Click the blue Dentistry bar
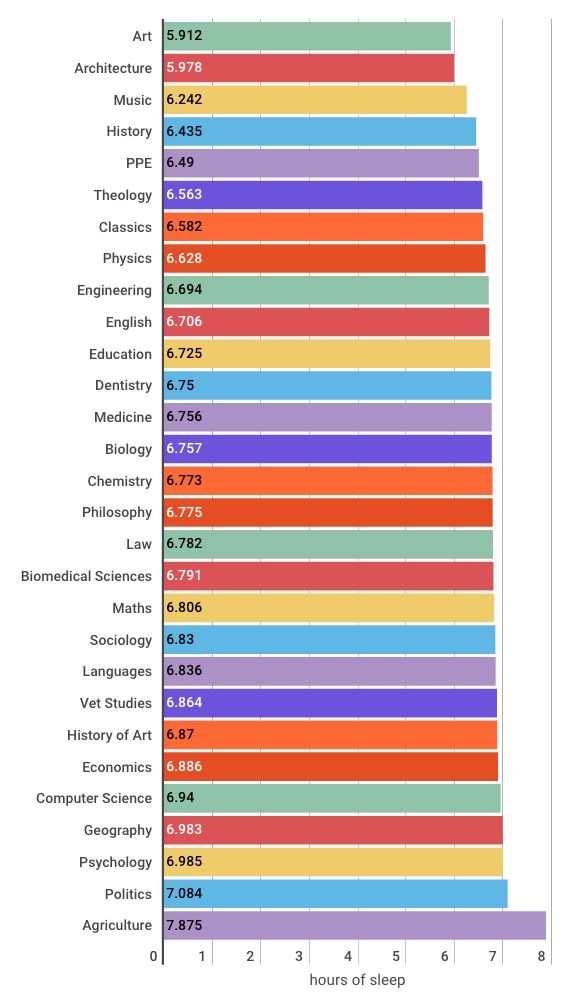 click(328, 385)
